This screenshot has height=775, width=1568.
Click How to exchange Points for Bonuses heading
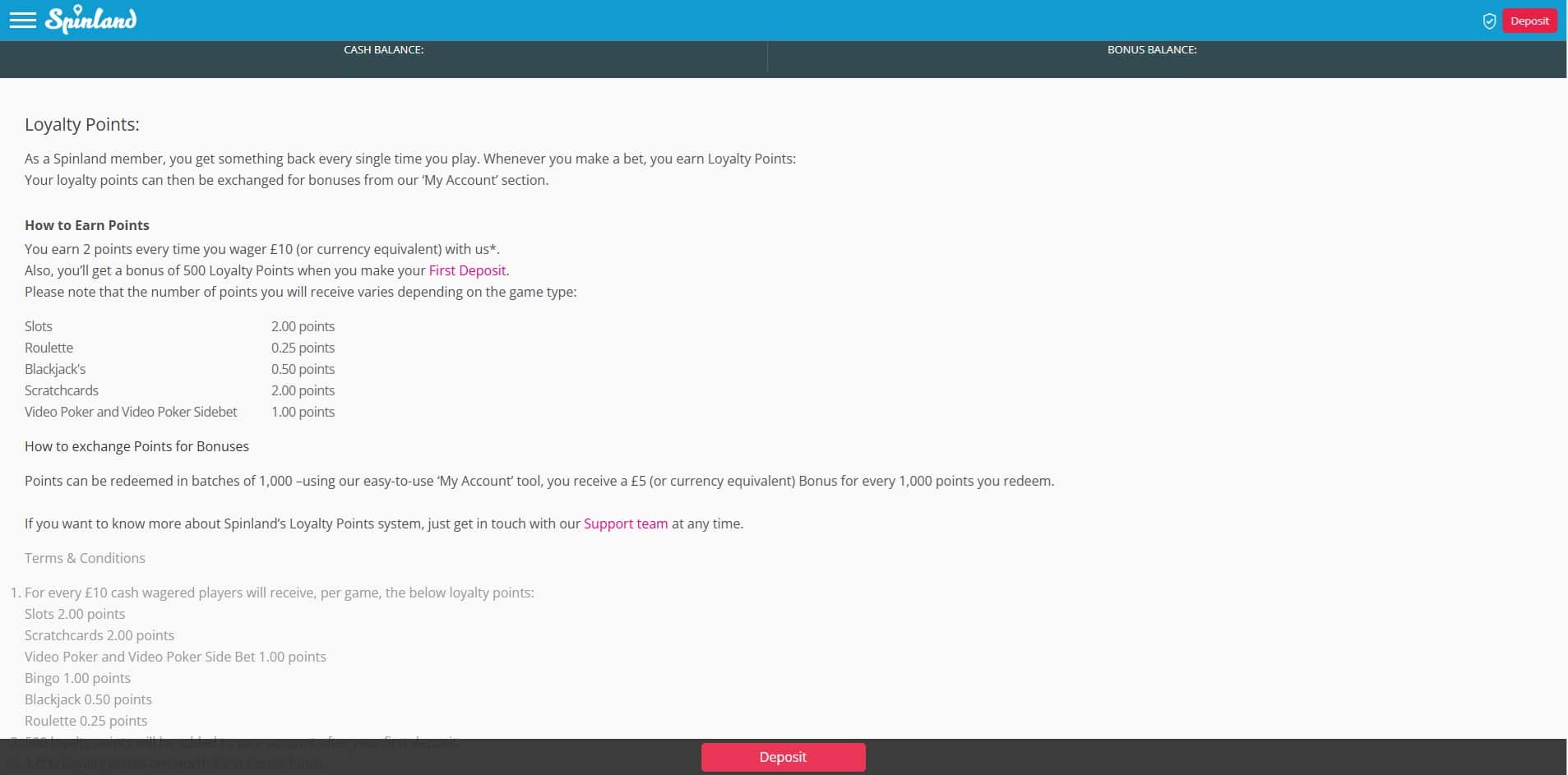click(136, 446)
